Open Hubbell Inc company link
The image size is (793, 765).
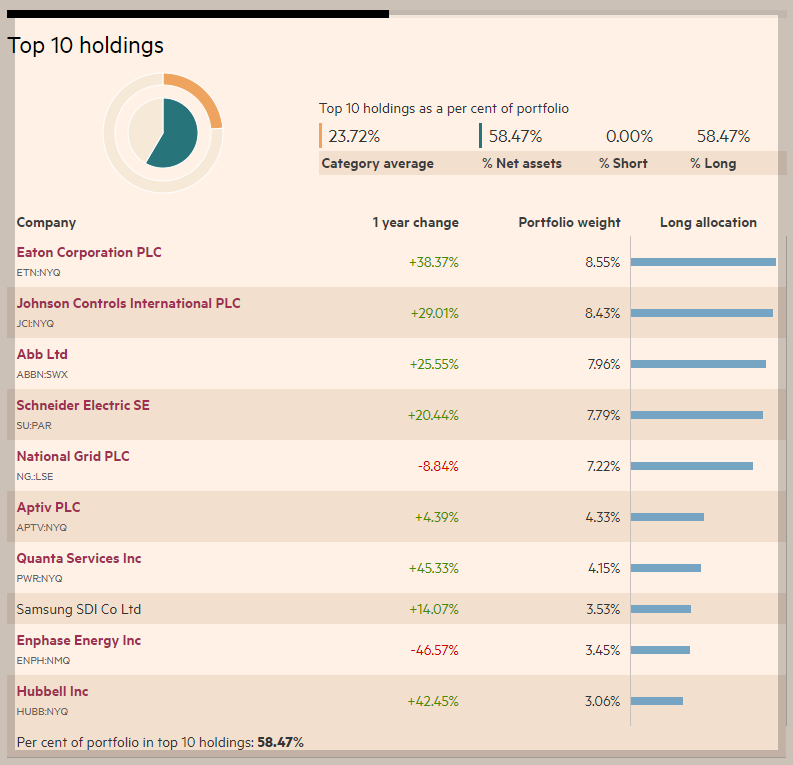pyautogui.click(x=53, y=692)
